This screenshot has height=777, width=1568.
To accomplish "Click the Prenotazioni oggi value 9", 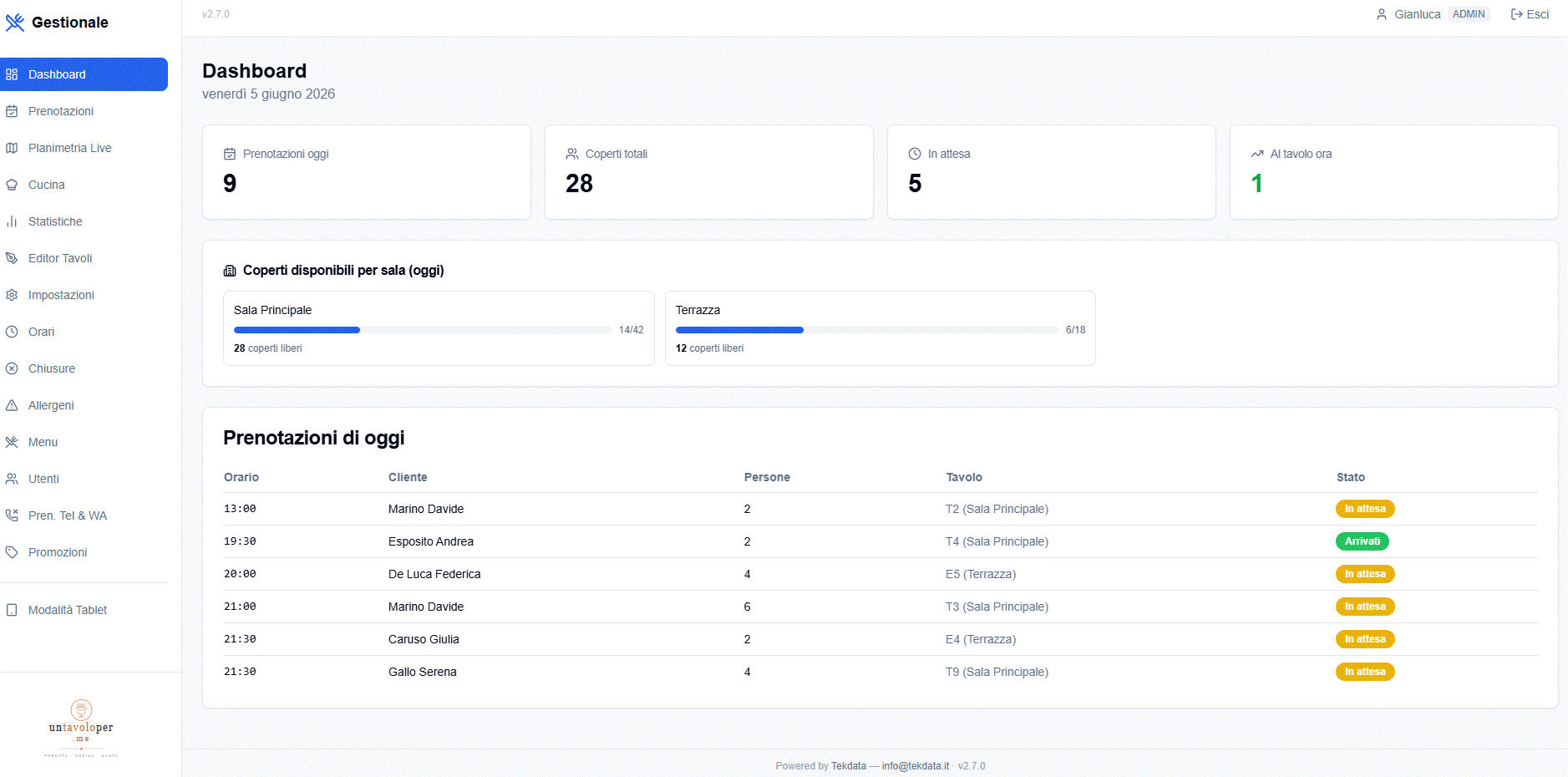I will coord(230,184).
